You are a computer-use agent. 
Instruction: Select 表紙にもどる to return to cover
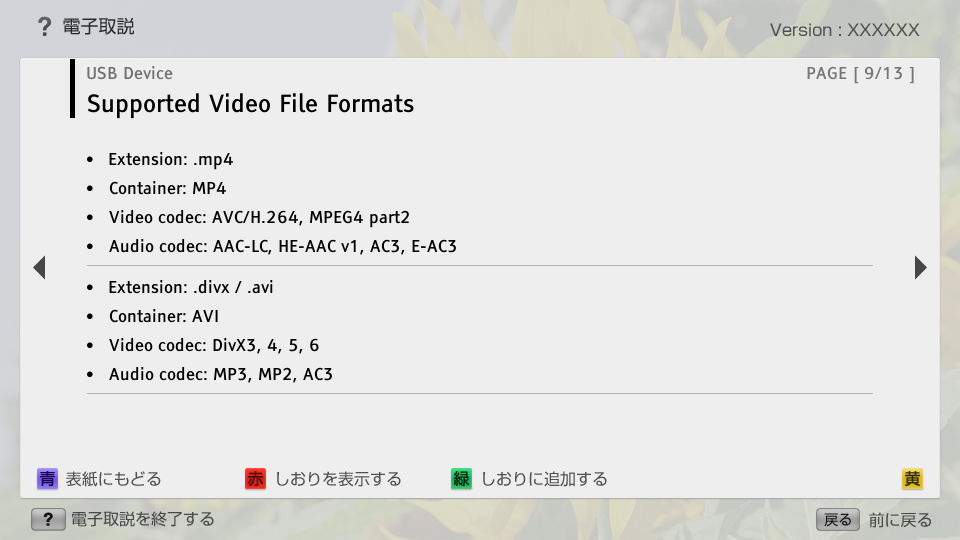coord(113,479)
